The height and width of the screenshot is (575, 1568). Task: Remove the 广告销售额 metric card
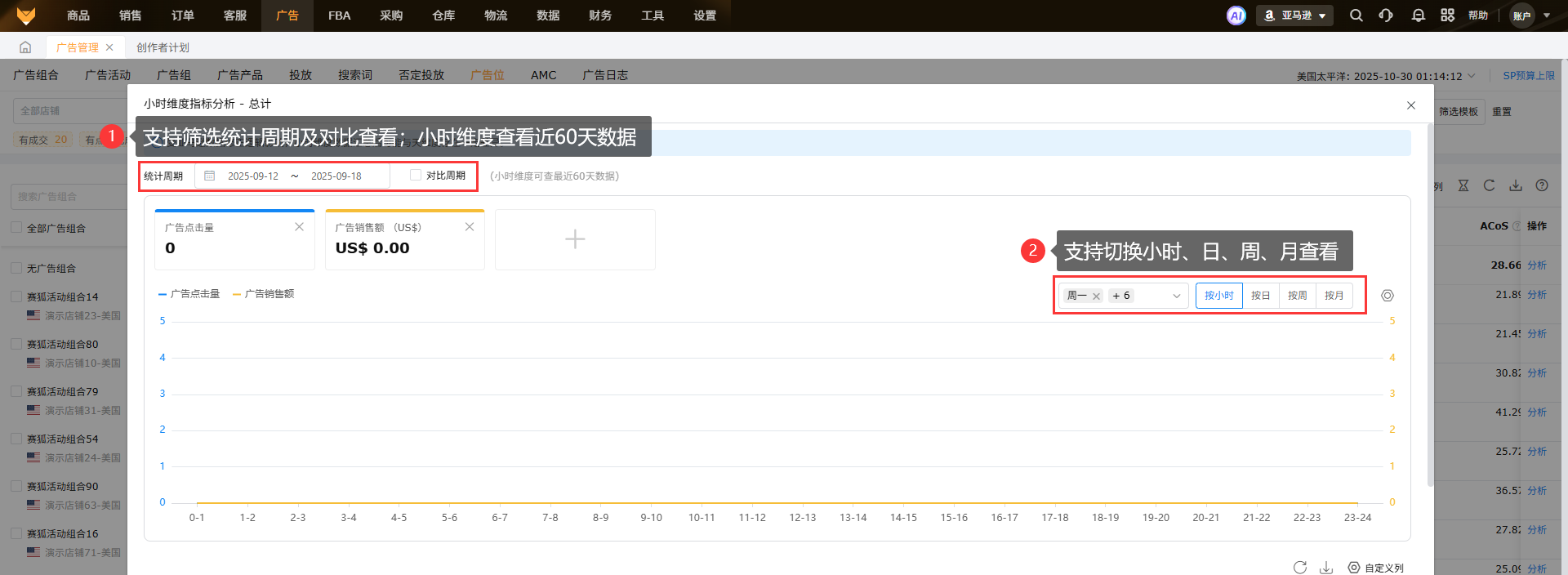(470, 227)
